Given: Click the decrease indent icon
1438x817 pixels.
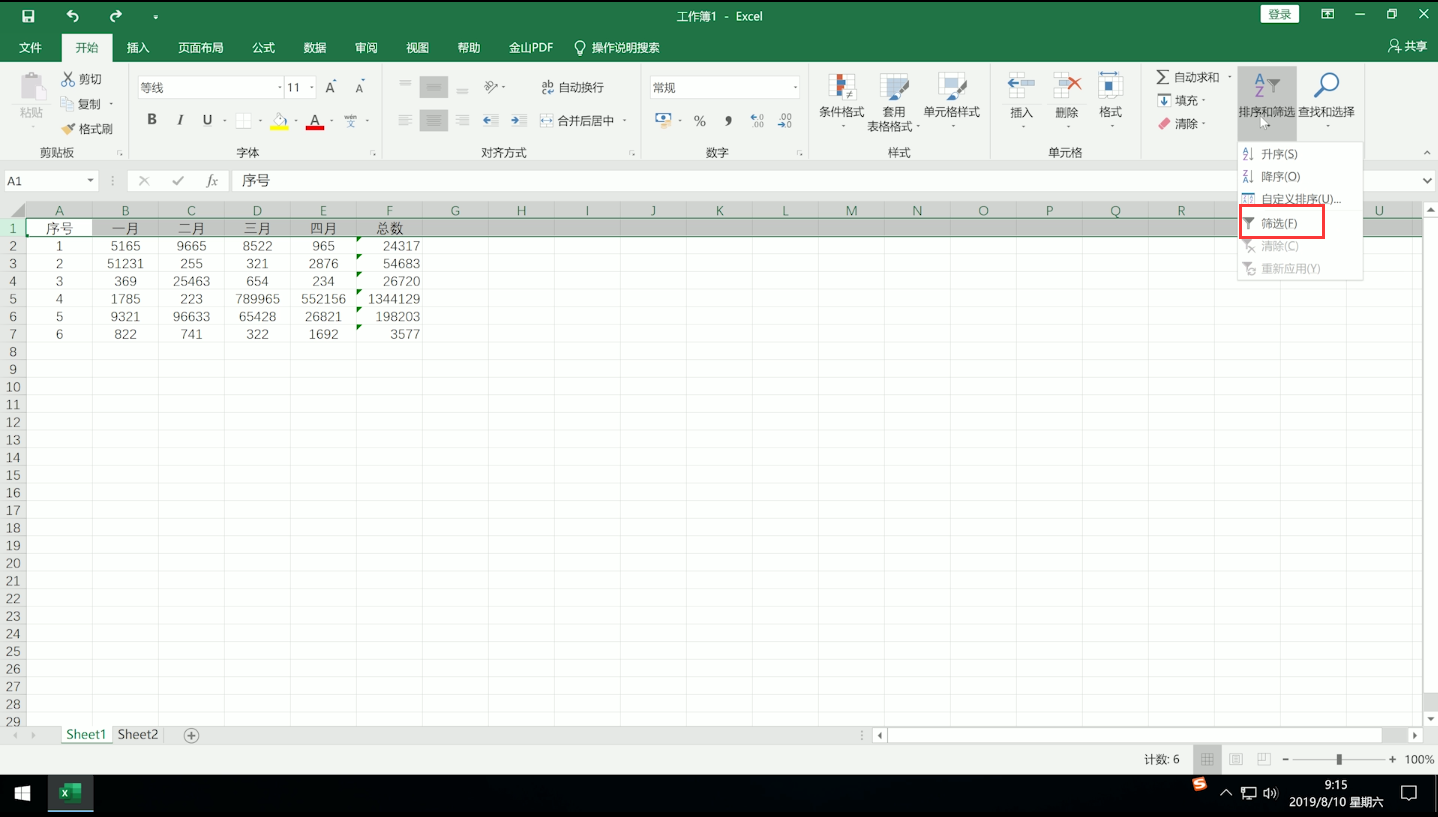Looking at the screenshot, I should pyautogui.click(x=491, y=121).
